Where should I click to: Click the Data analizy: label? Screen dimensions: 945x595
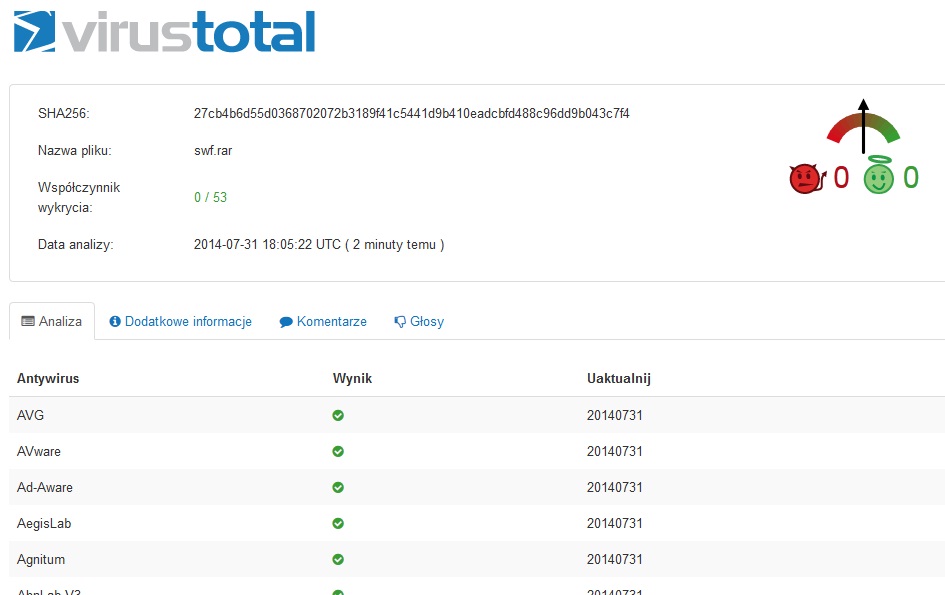click(75, 245)
